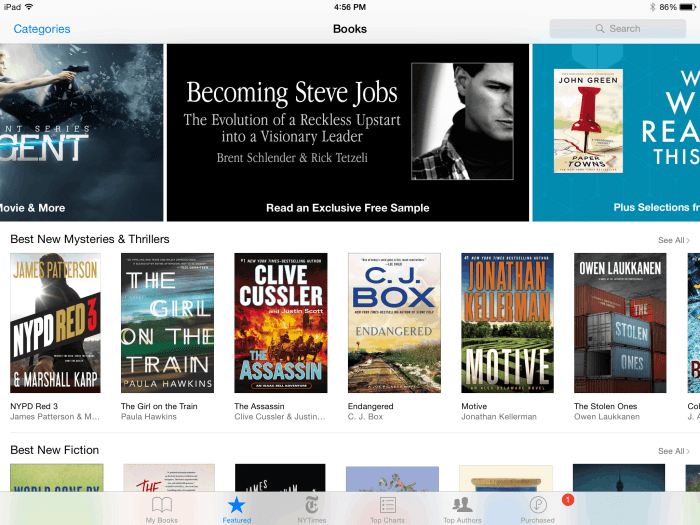The width and height of the screenshot is (700, 525).
Task: Open fourth Best New Fiction blue cover
Action: point(392,479)
